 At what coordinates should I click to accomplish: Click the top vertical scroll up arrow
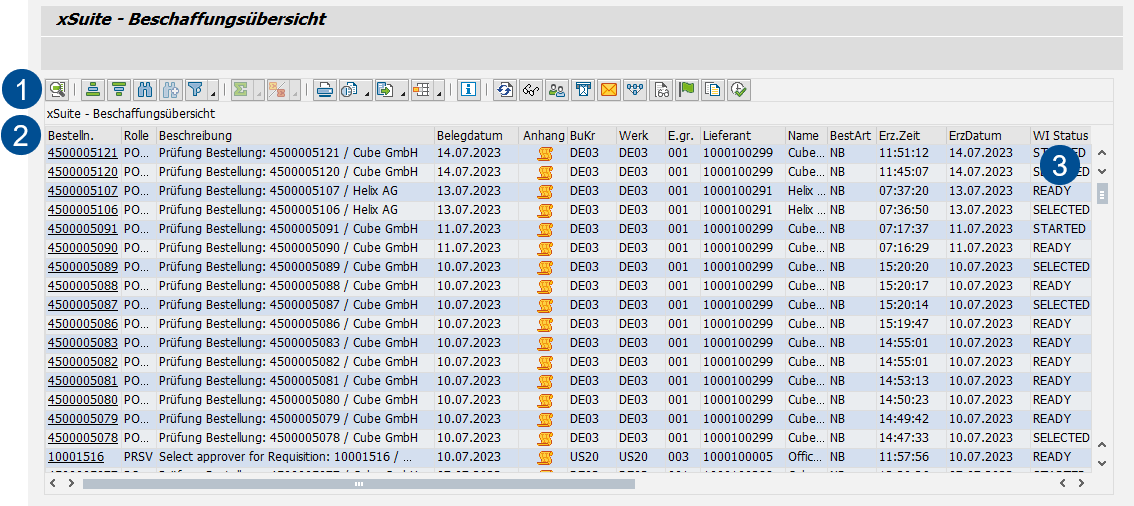click(x=1101, y=153)
